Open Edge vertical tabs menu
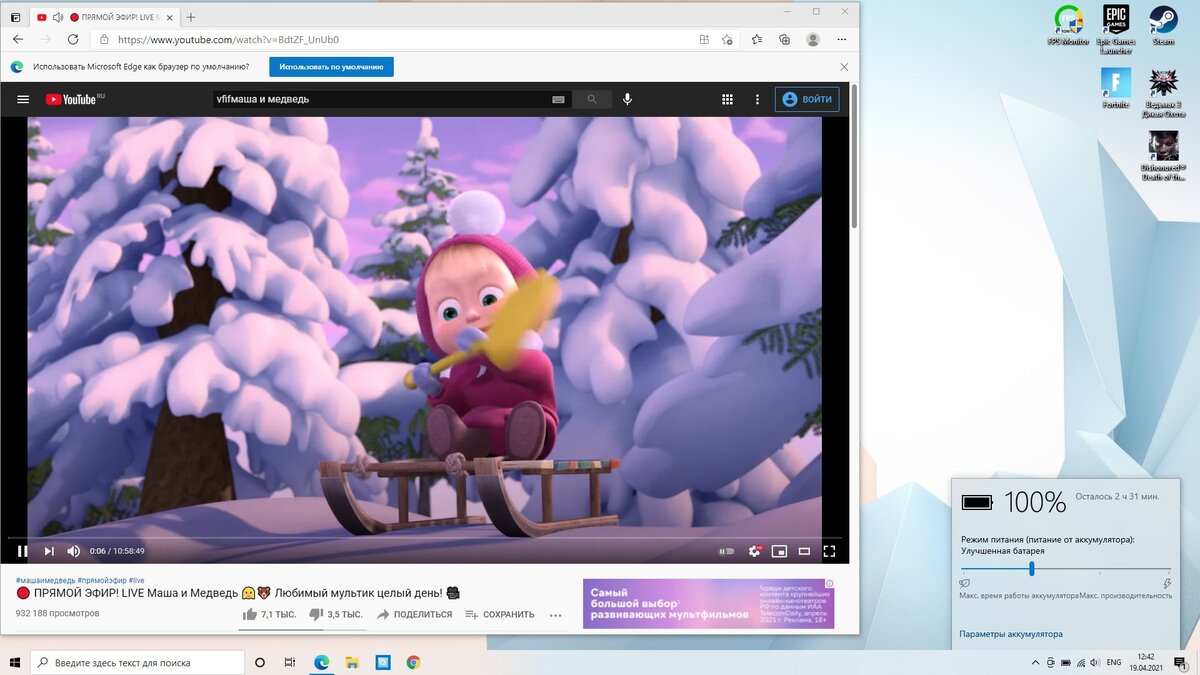The image size is (1200, 675). pyautogui.click(x=15, y=17)
